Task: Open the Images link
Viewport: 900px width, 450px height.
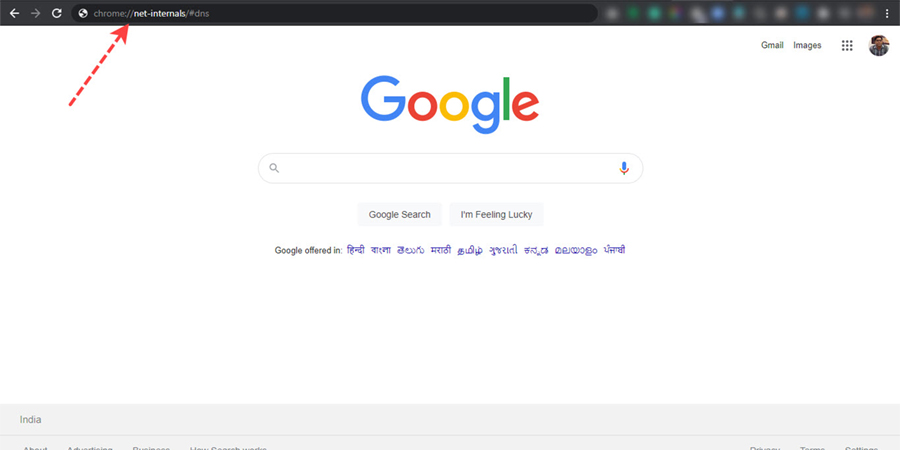Action: pyautogui.click(x=807, y=45)
